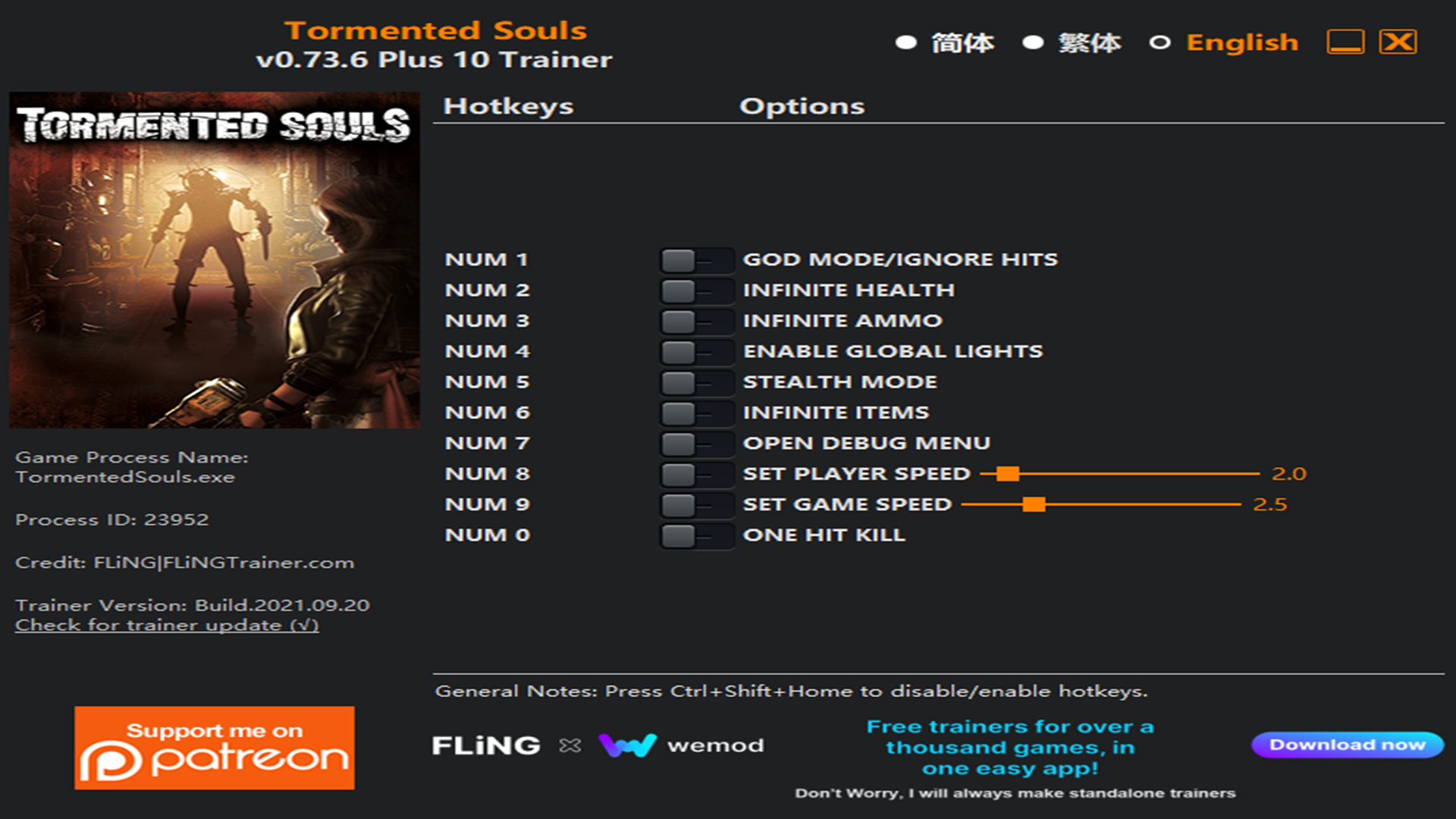Click the Tormented Souls cover art
Image resolution: width=1456 pixels, height=819 pixels.
(x=215, y=260)
